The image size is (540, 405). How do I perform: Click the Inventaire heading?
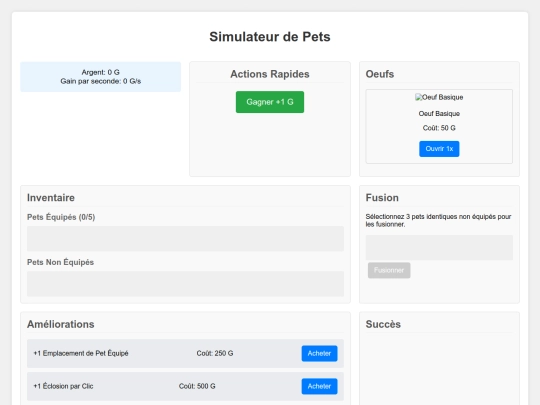point(51,198)
